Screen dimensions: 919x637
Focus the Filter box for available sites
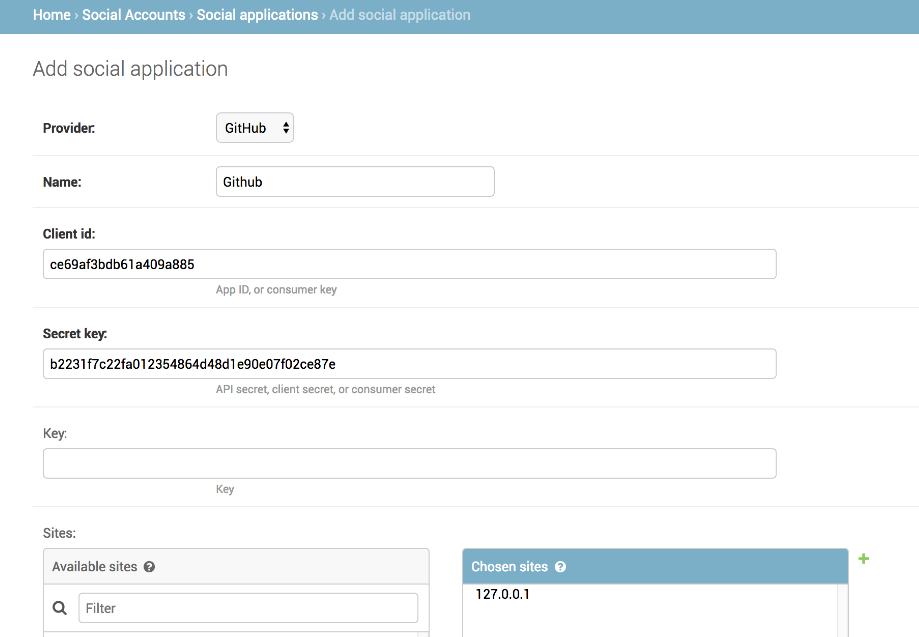click(x=248, y=608)
